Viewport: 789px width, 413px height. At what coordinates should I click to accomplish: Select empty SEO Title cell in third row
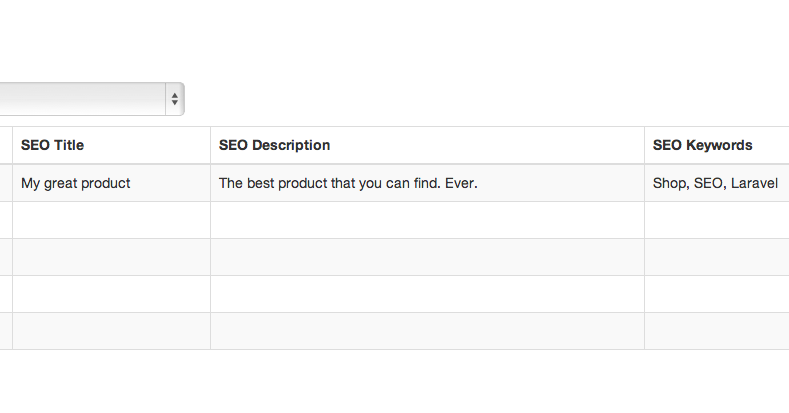(110, 257)
